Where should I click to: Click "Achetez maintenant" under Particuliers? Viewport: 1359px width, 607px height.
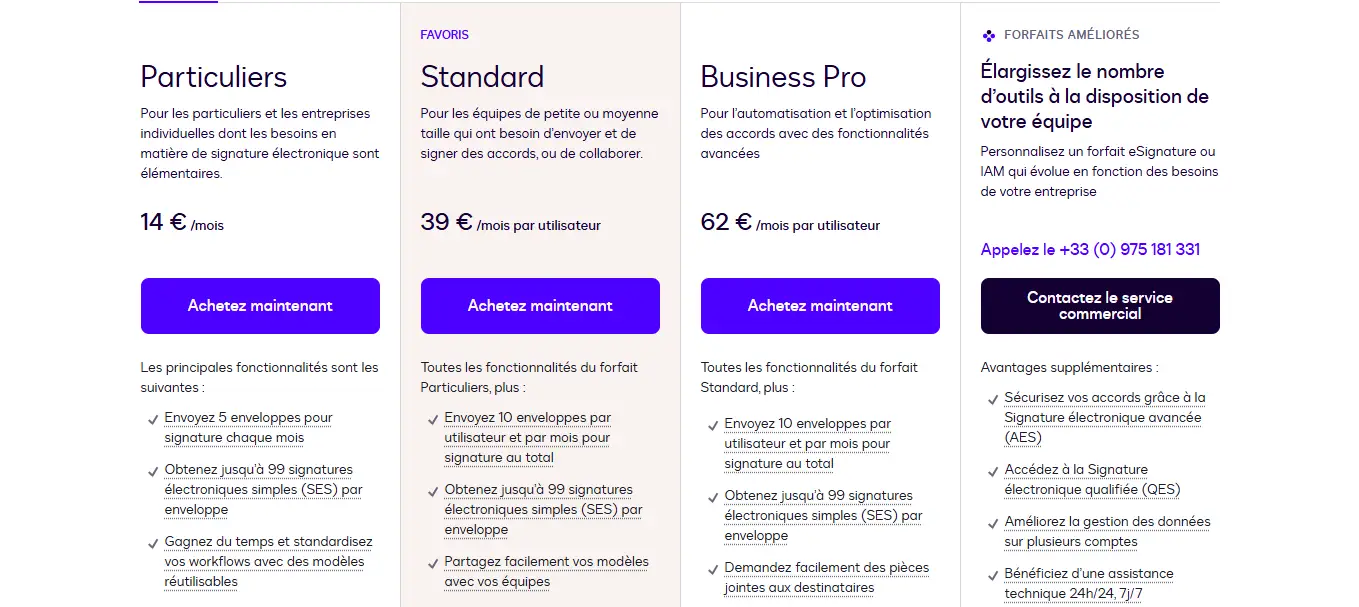pos(260,306)
